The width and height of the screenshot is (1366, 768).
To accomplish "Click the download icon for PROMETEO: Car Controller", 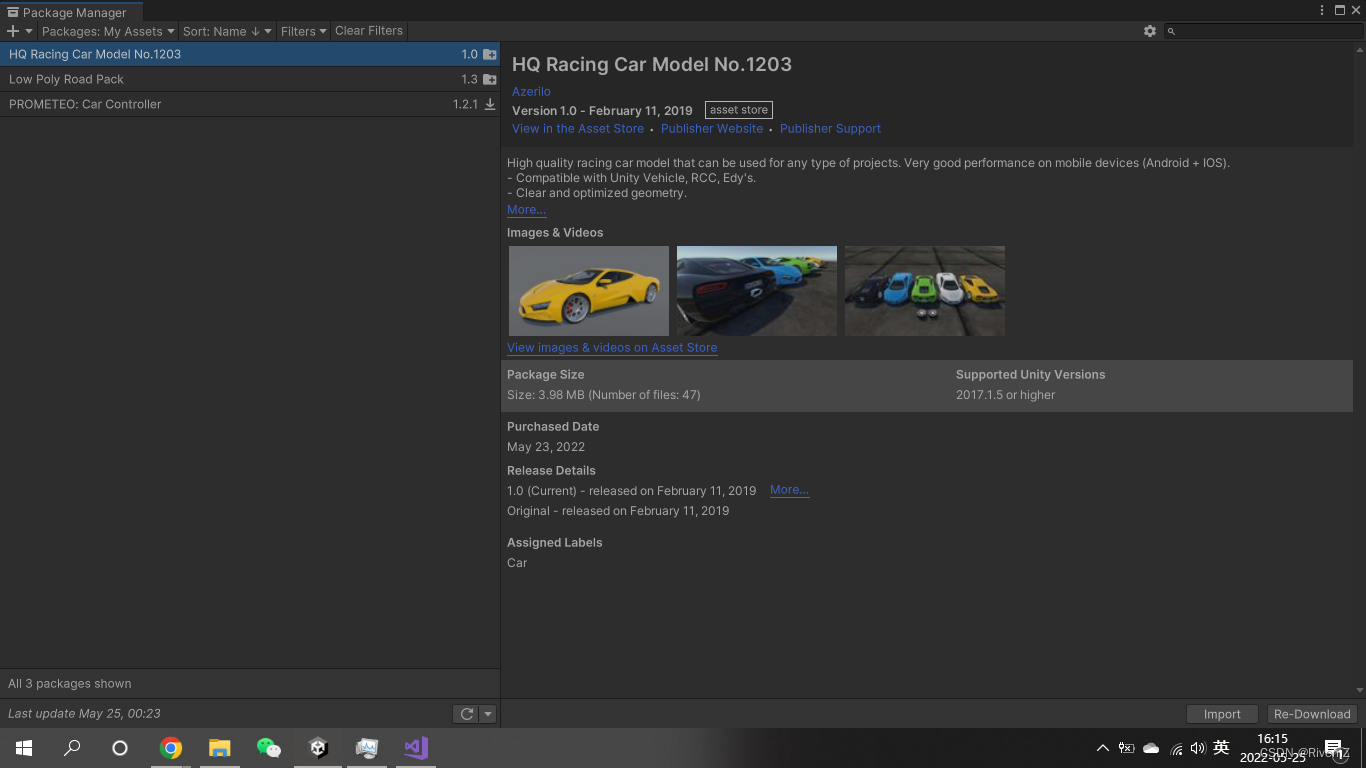I will pyautogui.click(x=489, y=103).
